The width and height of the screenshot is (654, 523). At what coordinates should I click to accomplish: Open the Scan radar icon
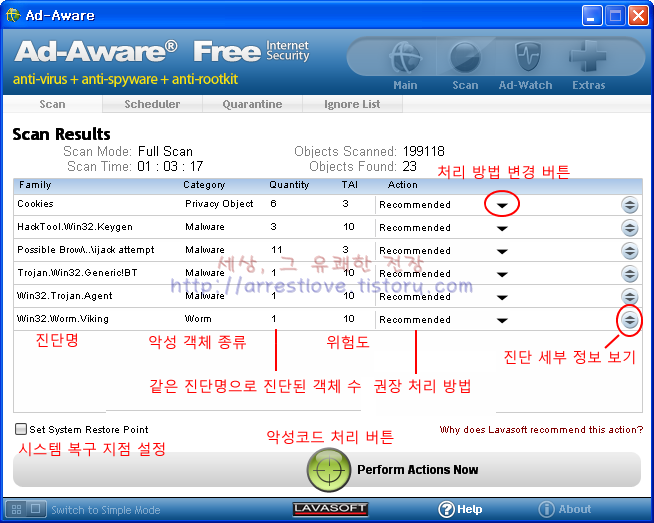pyautogui.click(x=465, y=58)
